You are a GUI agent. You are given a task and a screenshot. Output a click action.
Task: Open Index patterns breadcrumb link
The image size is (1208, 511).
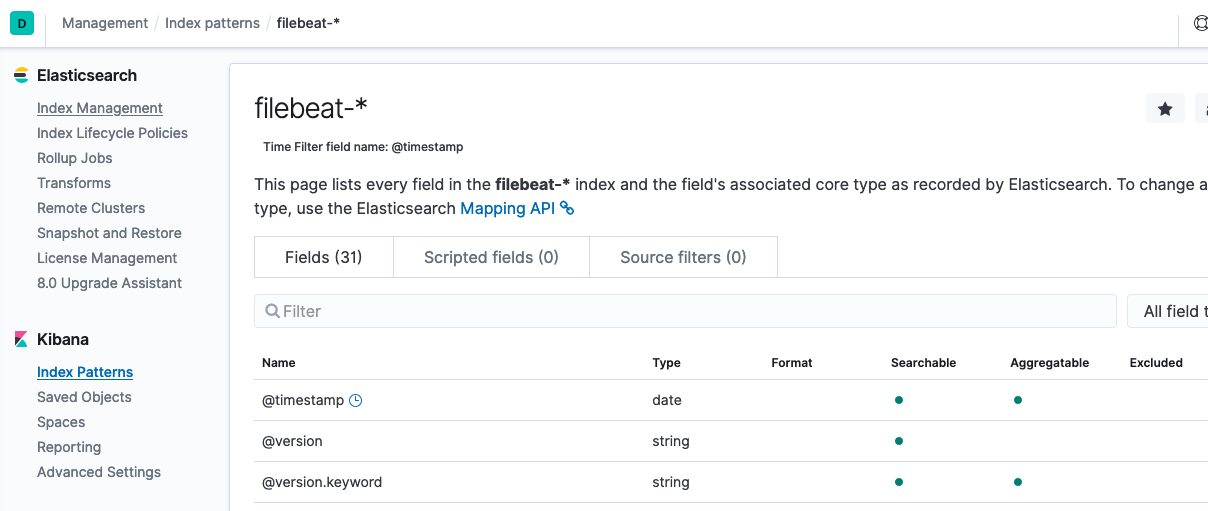tap(212, 23)
